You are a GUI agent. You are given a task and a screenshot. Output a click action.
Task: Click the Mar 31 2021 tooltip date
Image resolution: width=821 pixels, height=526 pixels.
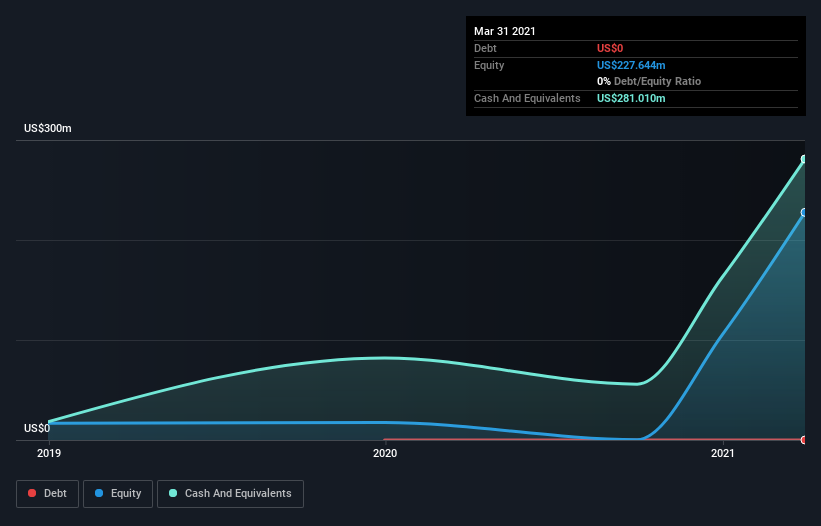[x=505, y=31]
